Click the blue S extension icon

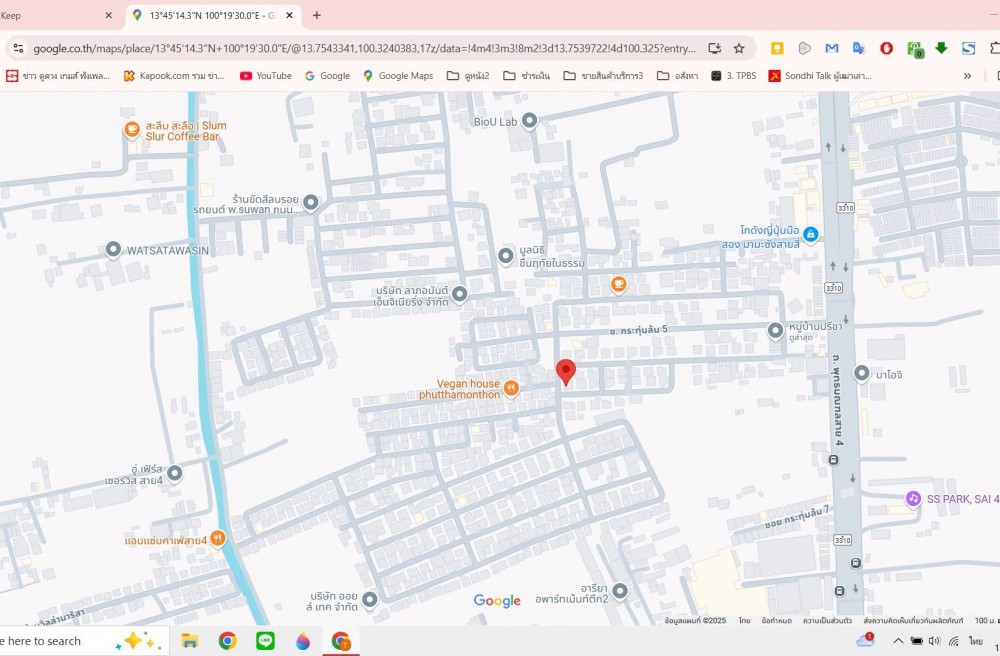tap(969, 48)
